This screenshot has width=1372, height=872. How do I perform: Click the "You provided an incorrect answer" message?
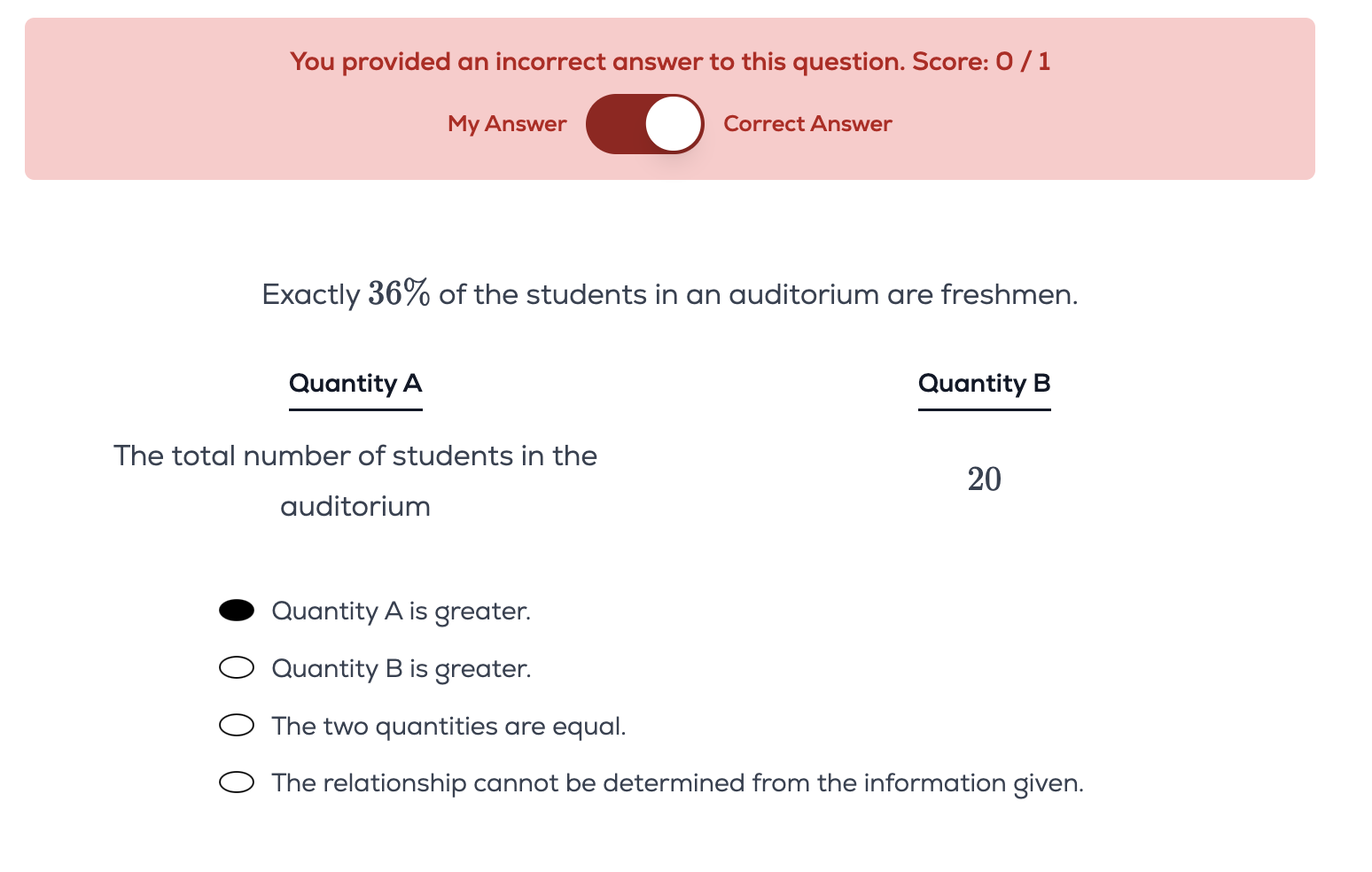tap(596, 62)
